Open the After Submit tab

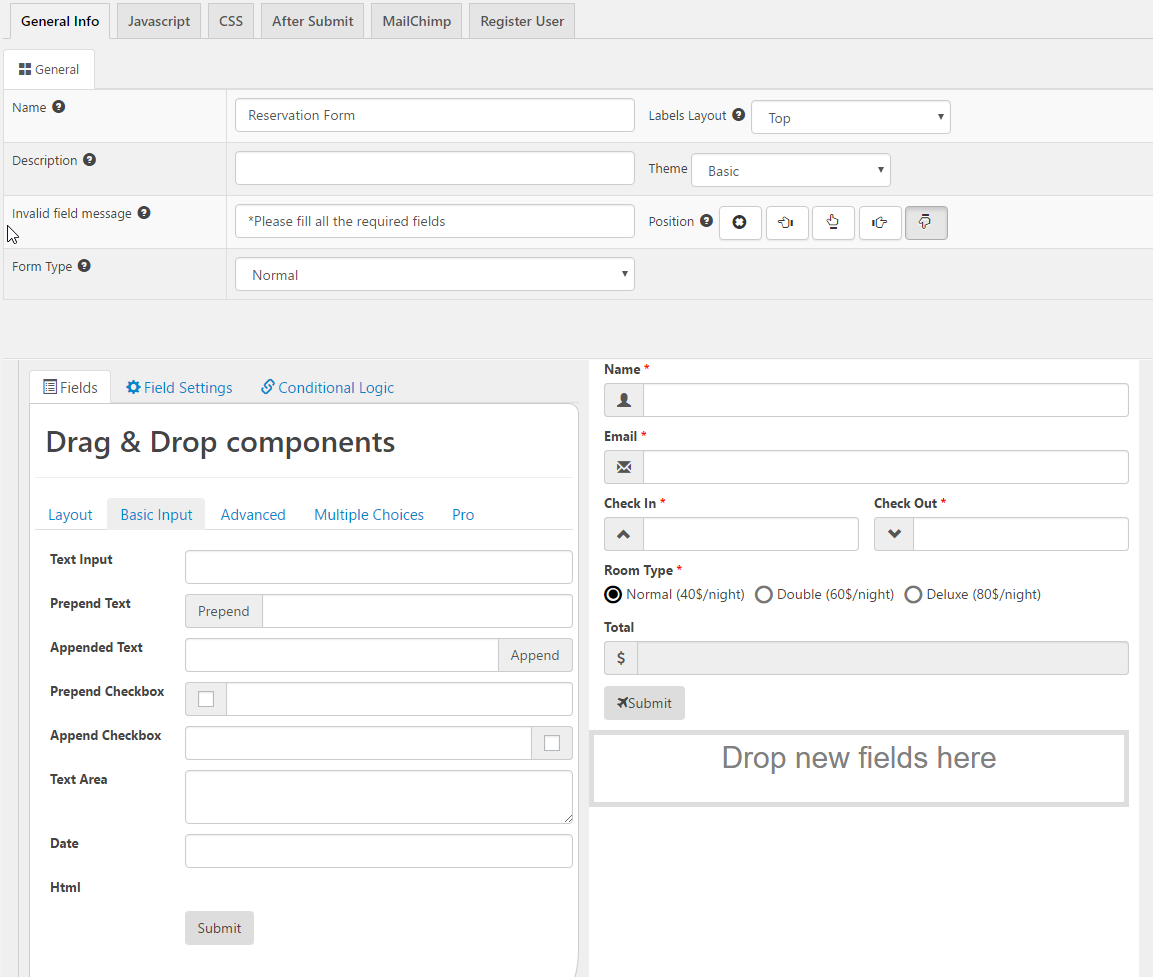click(313, 21)
